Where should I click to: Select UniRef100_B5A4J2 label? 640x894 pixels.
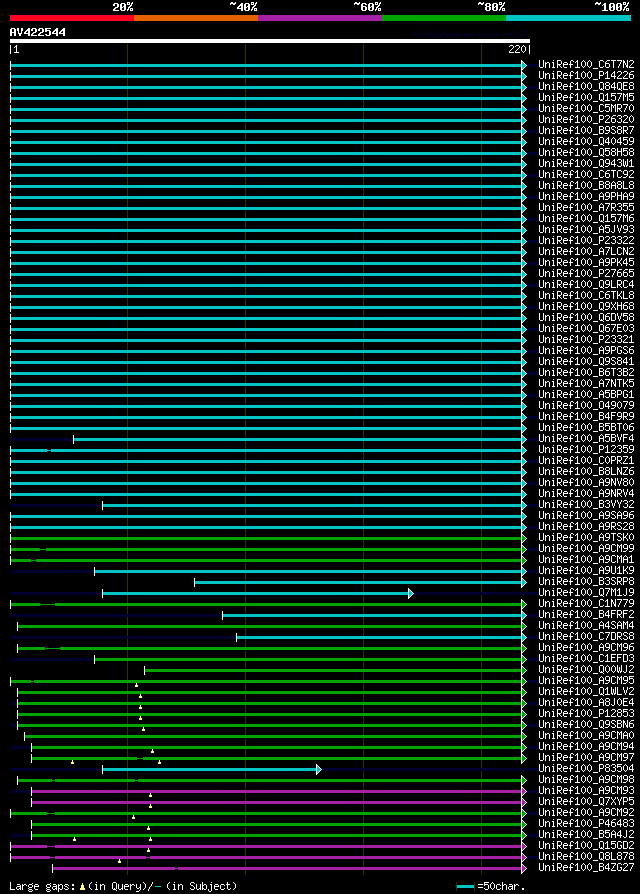(x=586, y=835)
